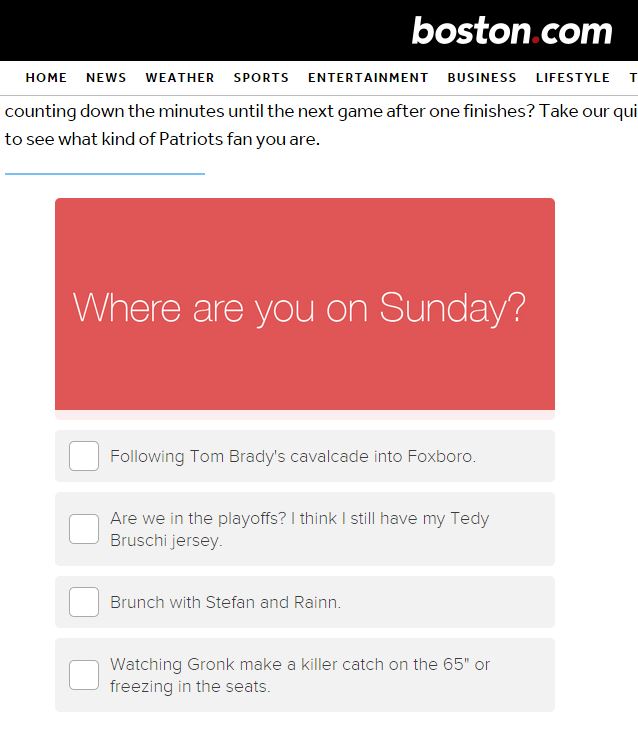Image resolution: width=638 pixels, height=735 pixels.
Task: Click the intro paragraph about Patriots fans
Action: [x=321, y=125]
